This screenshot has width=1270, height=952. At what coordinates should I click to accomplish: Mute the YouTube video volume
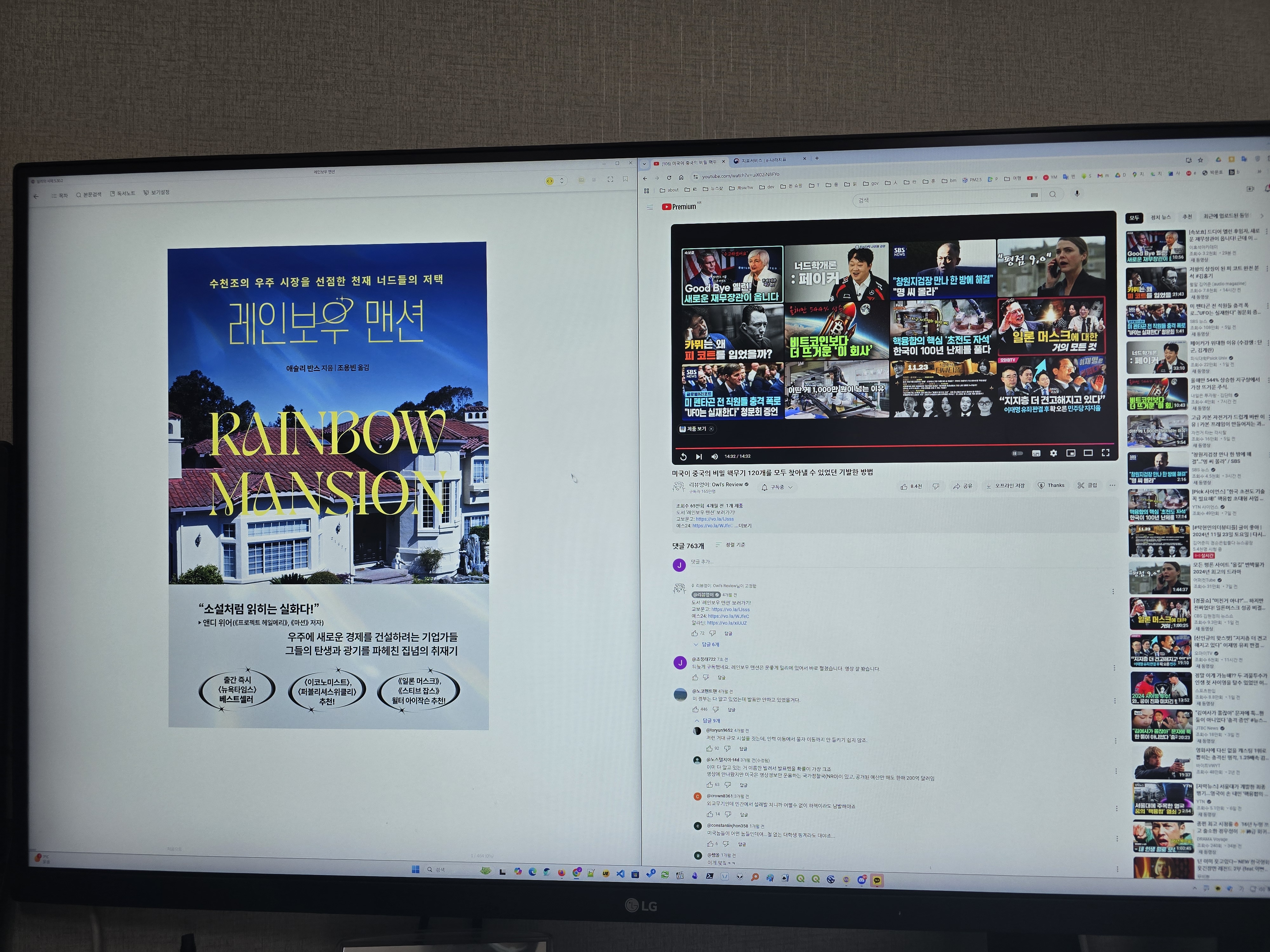[x=714, y=457]
